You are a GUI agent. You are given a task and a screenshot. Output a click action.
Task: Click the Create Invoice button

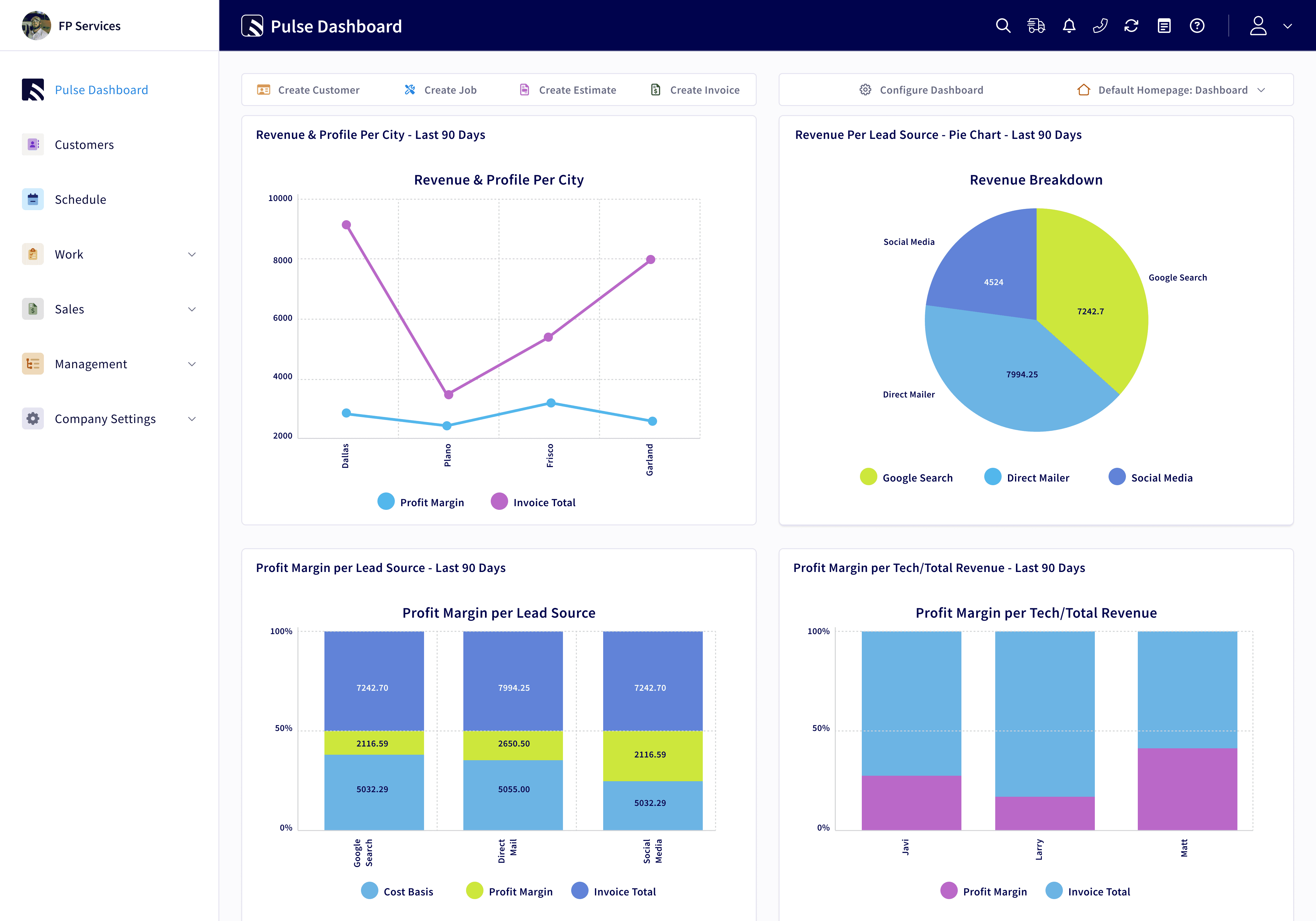click(x=695, y=90)
